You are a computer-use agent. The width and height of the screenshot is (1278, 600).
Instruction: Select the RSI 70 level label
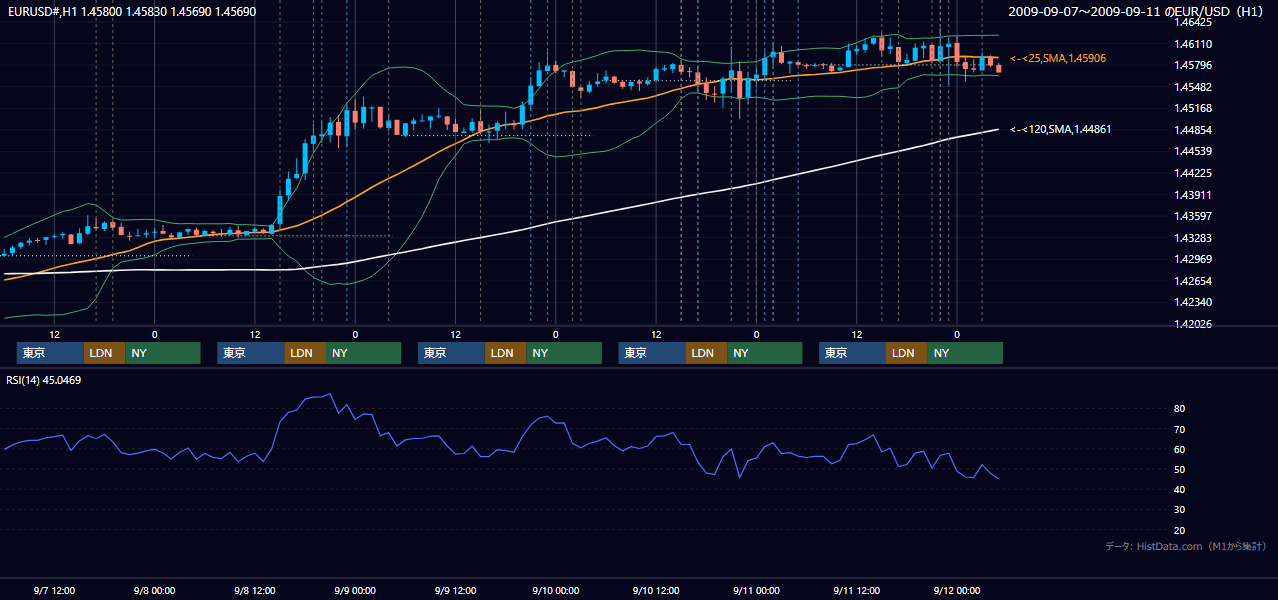coord(1180,429)
